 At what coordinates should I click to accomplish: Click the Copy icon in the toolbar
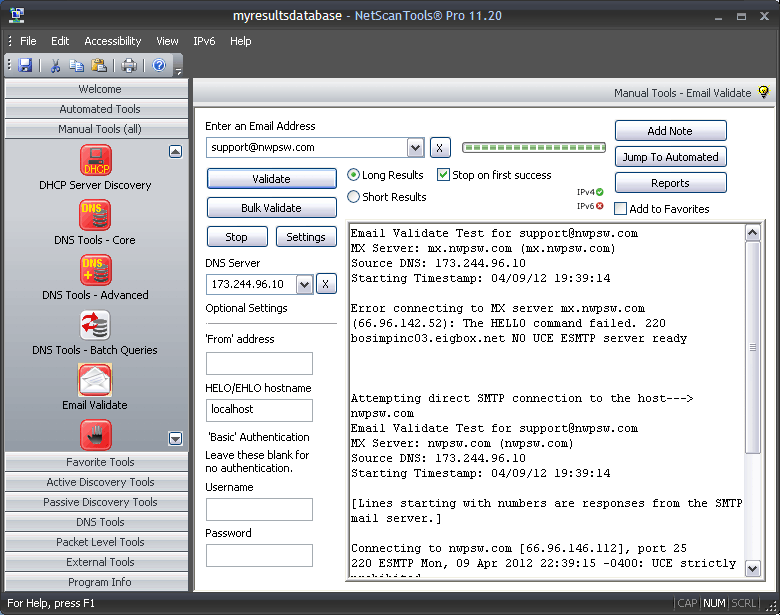(76, 65)
